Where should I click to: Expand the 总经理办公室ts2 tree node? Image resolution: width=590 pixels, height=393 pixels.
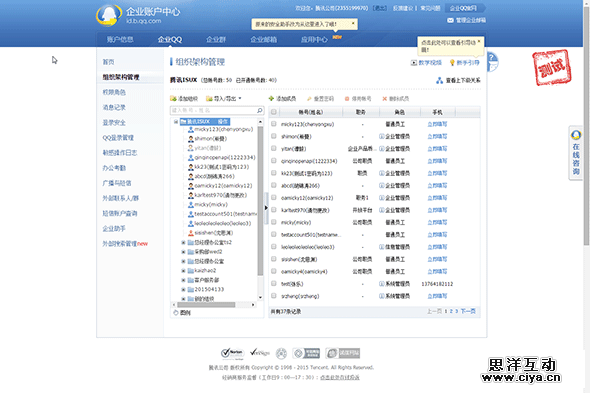183,242
